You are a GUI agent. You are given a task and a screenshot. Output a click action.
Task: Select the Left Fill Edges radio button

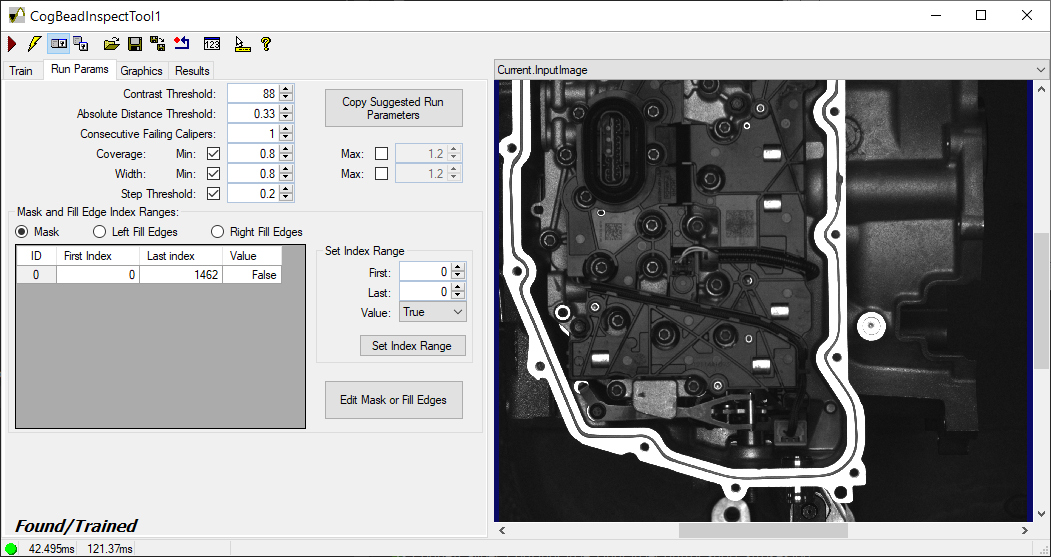pyautogui.click(x=99, y=232)
